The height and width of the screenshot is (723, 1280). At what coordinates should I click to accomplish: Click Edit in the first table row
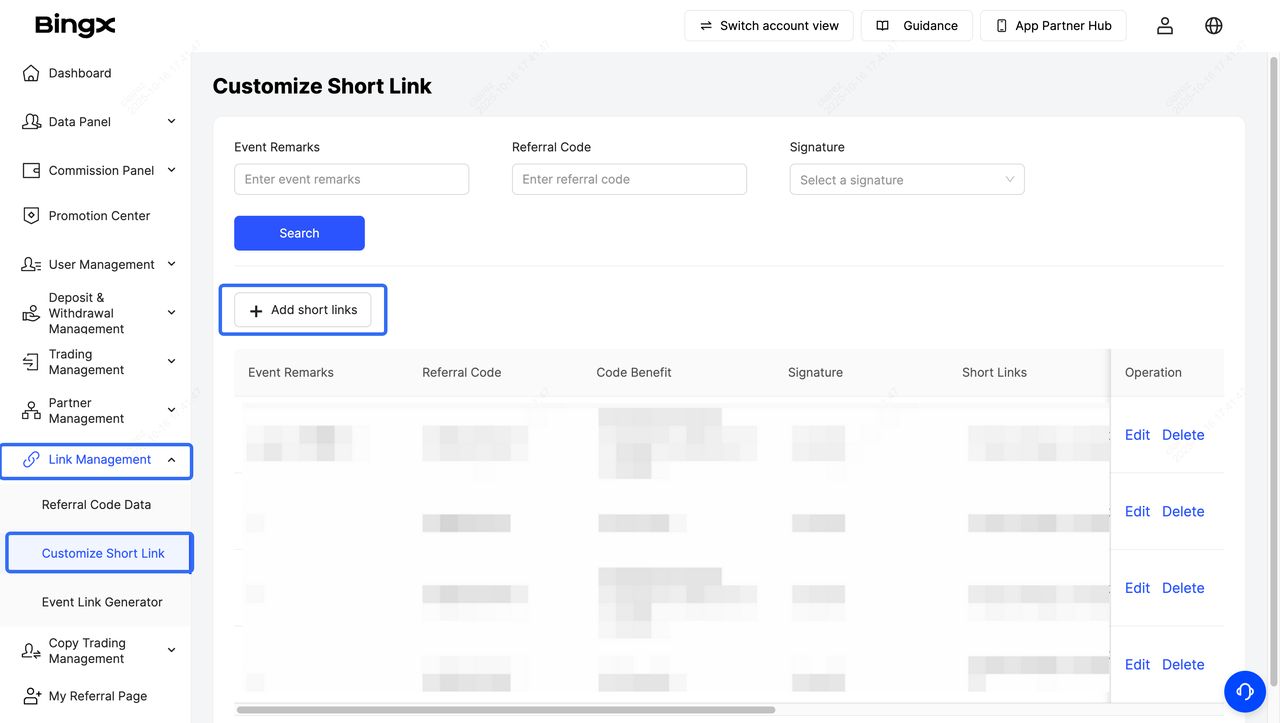coord(1137,435)
